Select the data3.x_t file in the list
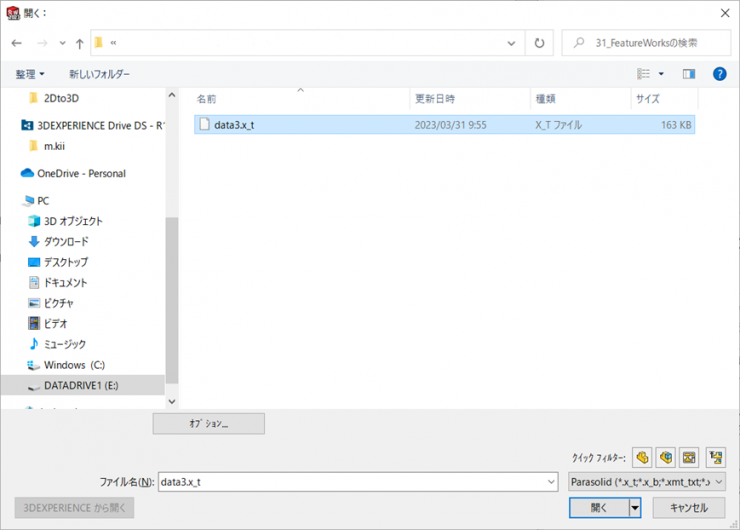The height and width of the screenshot is (530, 740). pos(234,125)
